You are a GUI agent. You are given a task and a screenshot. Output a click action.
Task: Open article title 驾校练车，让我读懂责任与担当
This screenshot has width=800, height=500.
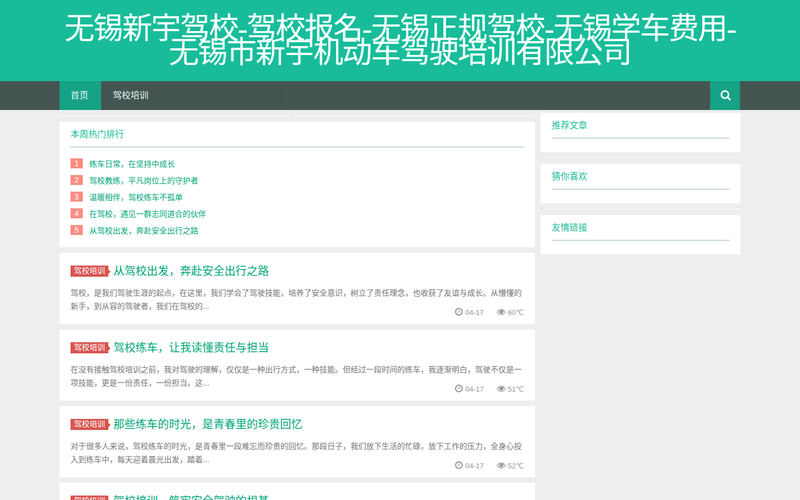point(191,347)
